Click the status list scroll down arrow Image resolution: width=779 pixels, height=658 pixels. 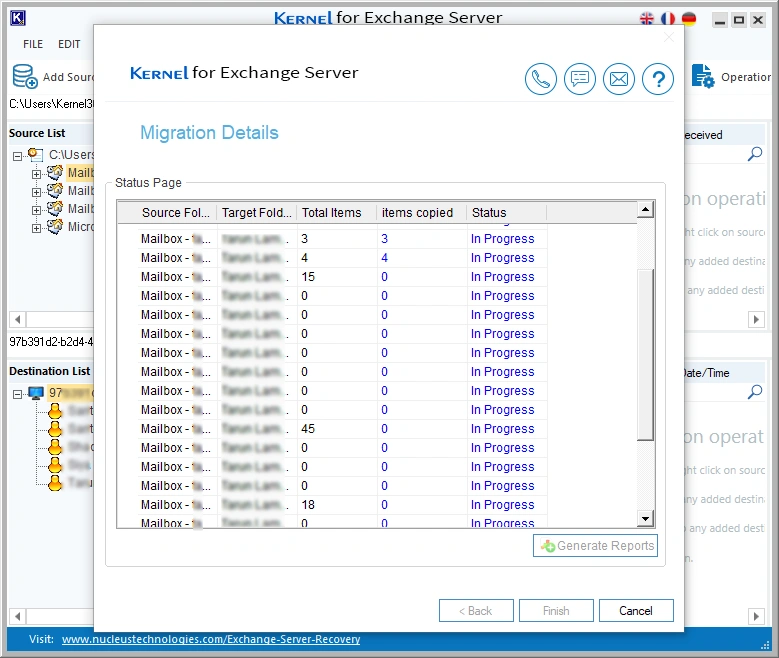pyautogui.click(x=645, y=519)
